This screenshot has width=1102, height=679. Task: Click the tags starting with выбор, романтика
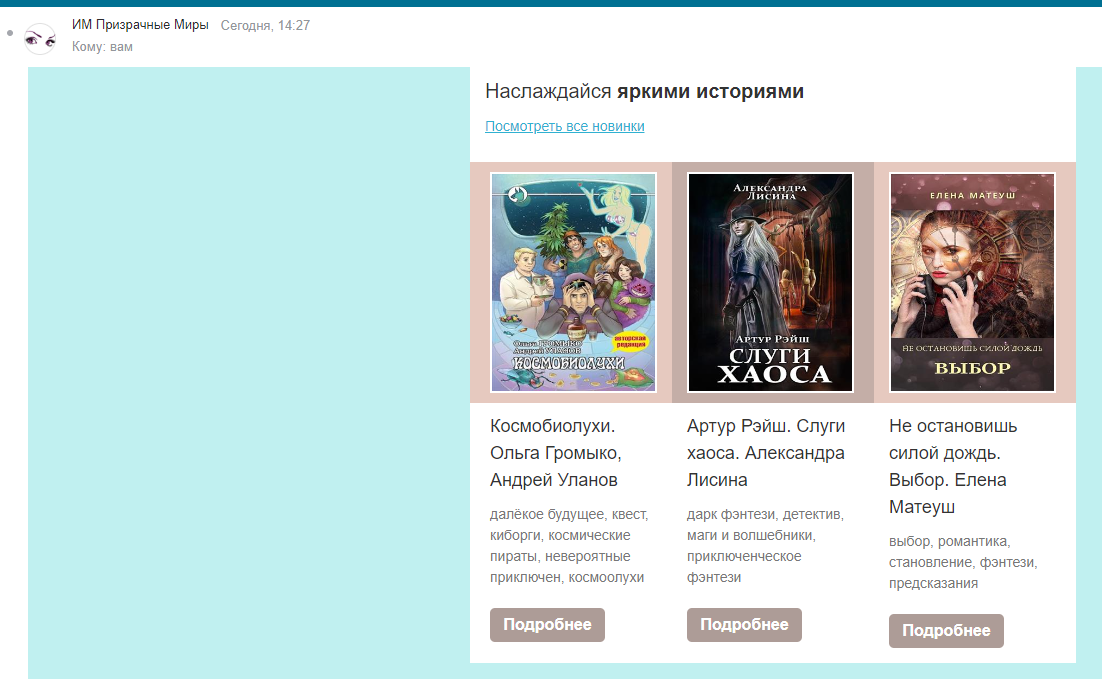click(x=962, y=562)
